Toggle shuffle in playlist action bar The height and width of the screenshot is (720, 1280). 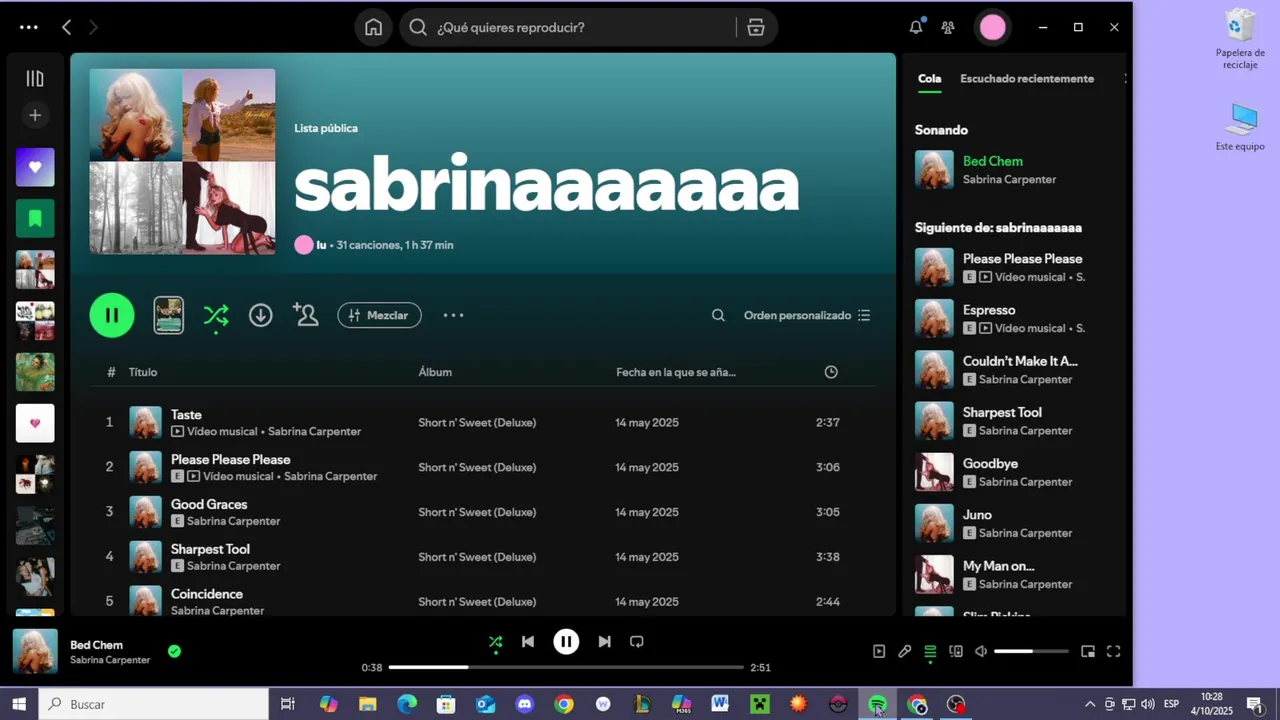(x=216, y=316)
